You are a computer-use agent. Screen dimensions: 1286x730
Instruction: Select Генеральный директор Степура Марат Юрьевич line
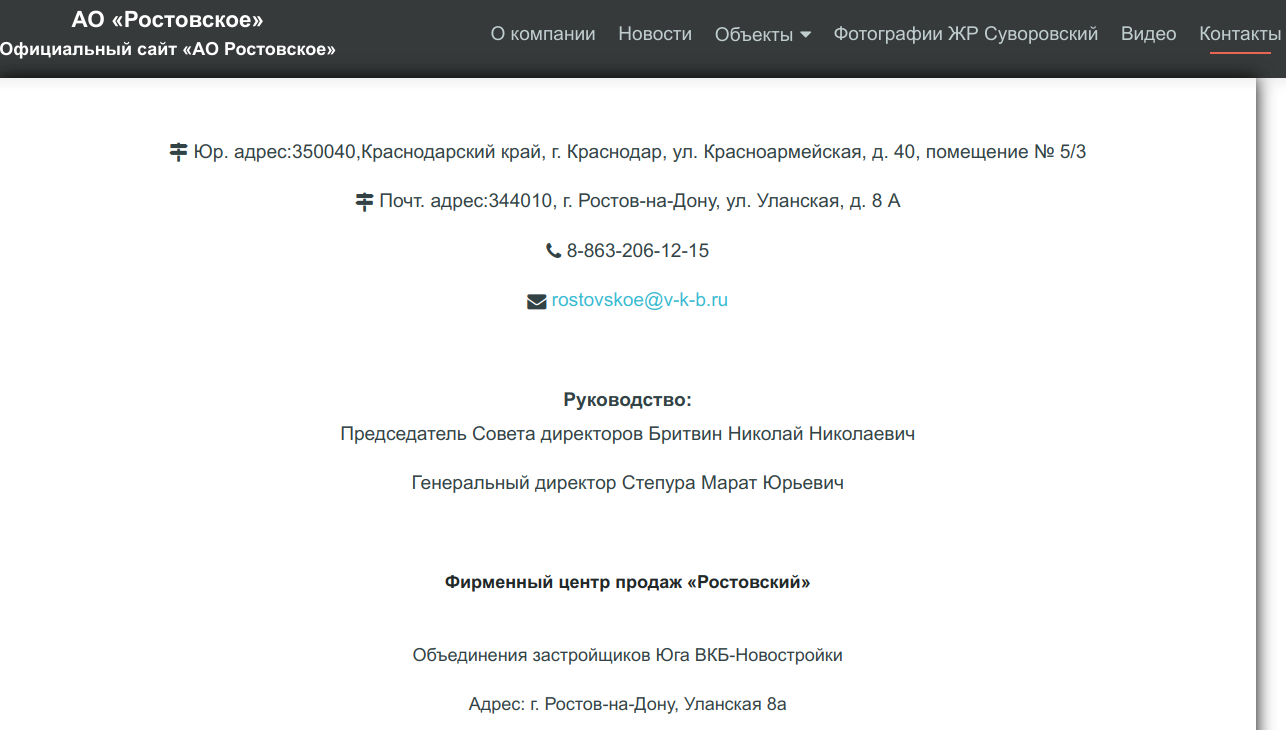click(628, 483)
